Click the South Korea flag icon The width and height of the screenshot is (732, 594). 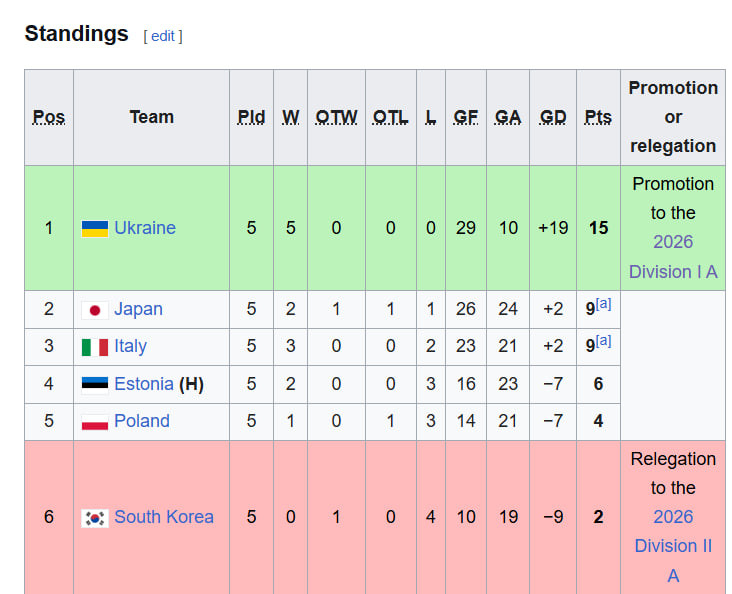pyautogui.click(x=95, y=518)
